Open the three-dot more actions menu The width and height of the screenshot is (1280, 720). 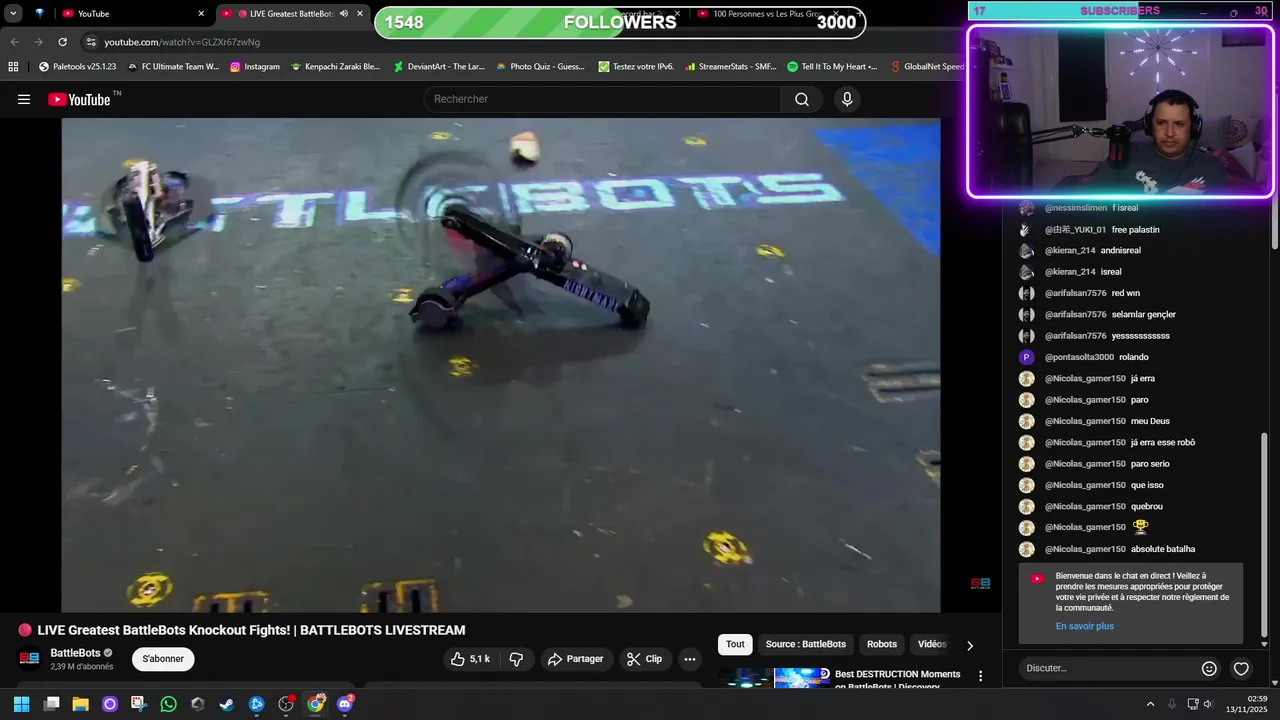[x=689, y=659]
